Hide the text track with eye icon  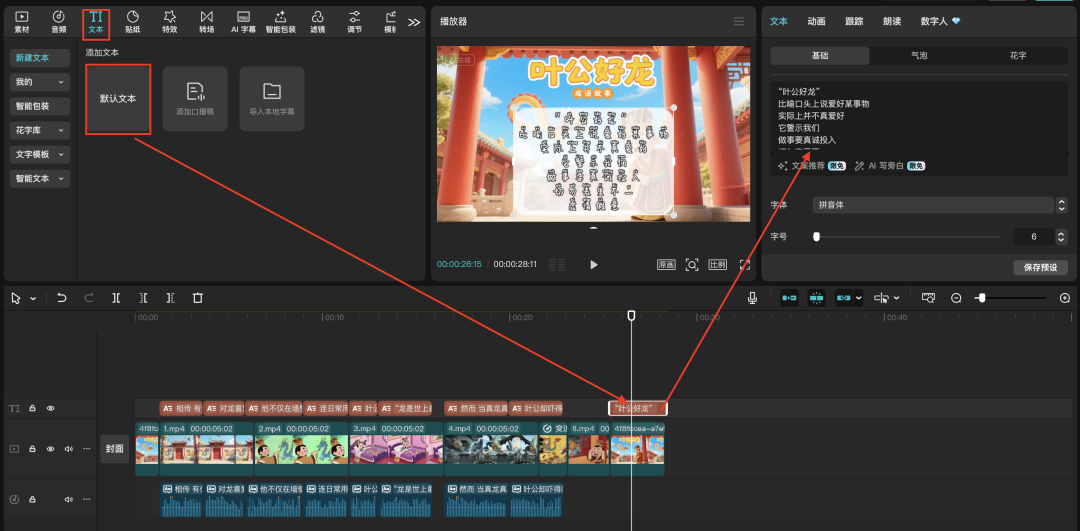click(x=50, y=408)
